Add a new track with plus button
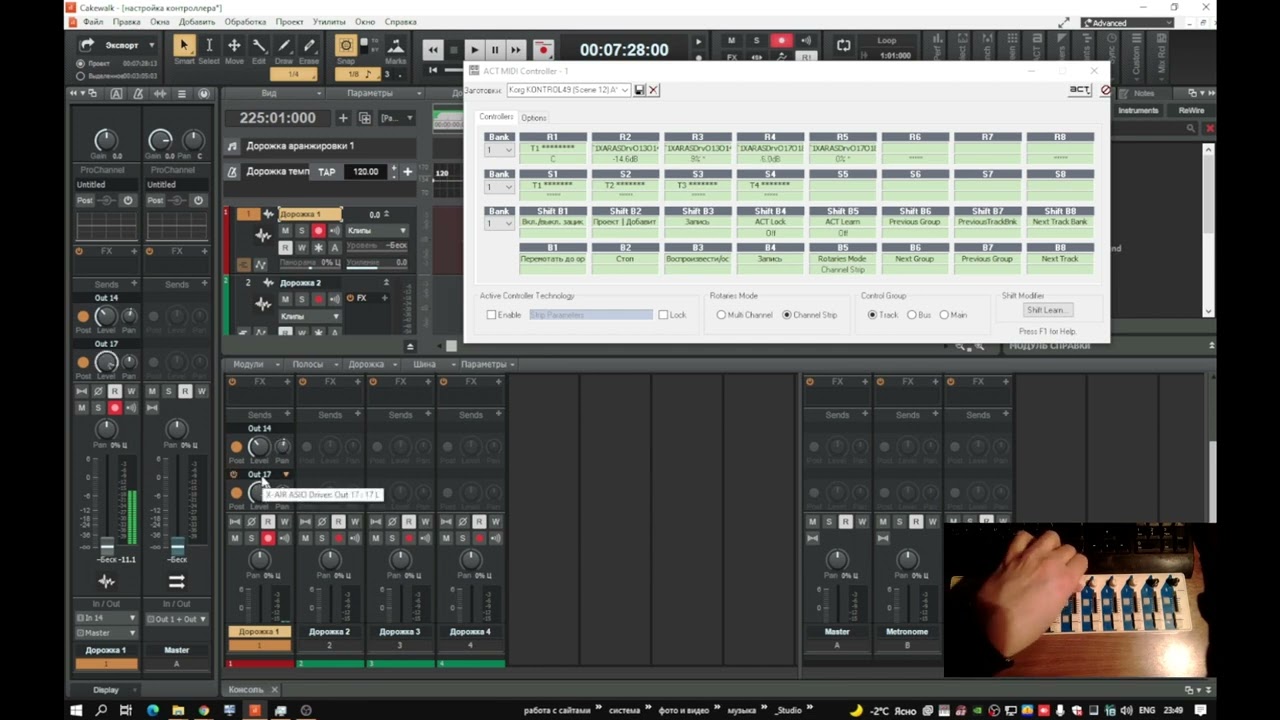This screenshot has height=720, width=1280. pos(343,118)
